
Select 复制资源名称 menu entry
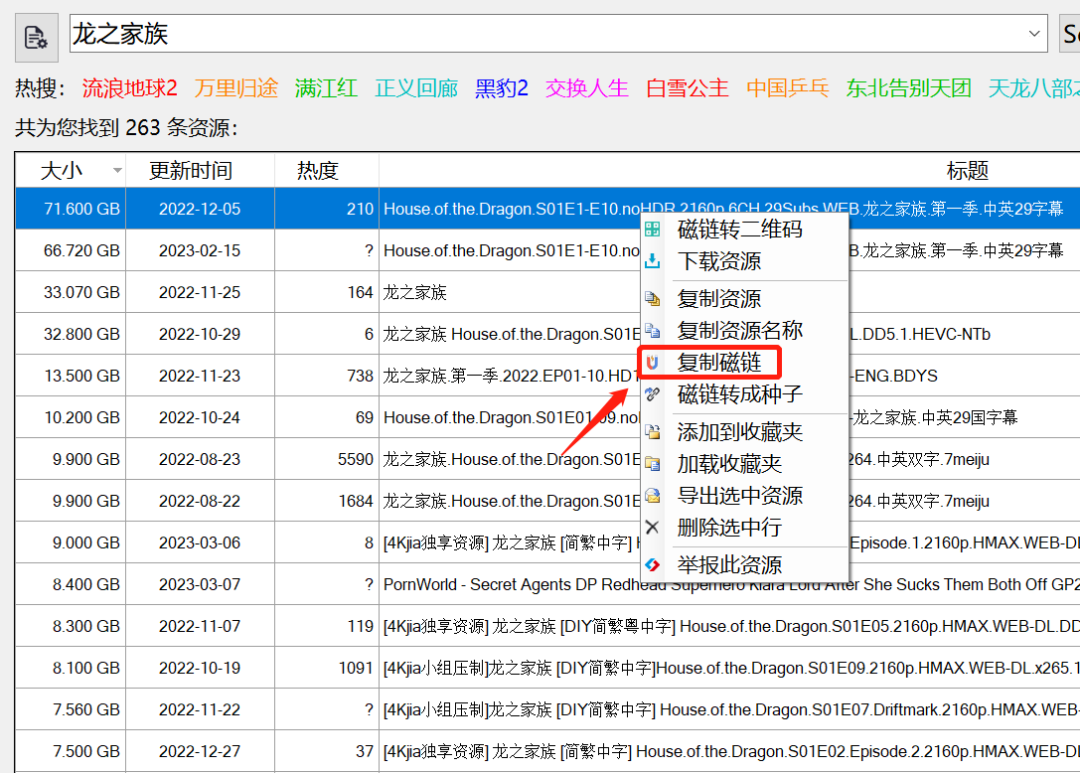coord(740,331)
